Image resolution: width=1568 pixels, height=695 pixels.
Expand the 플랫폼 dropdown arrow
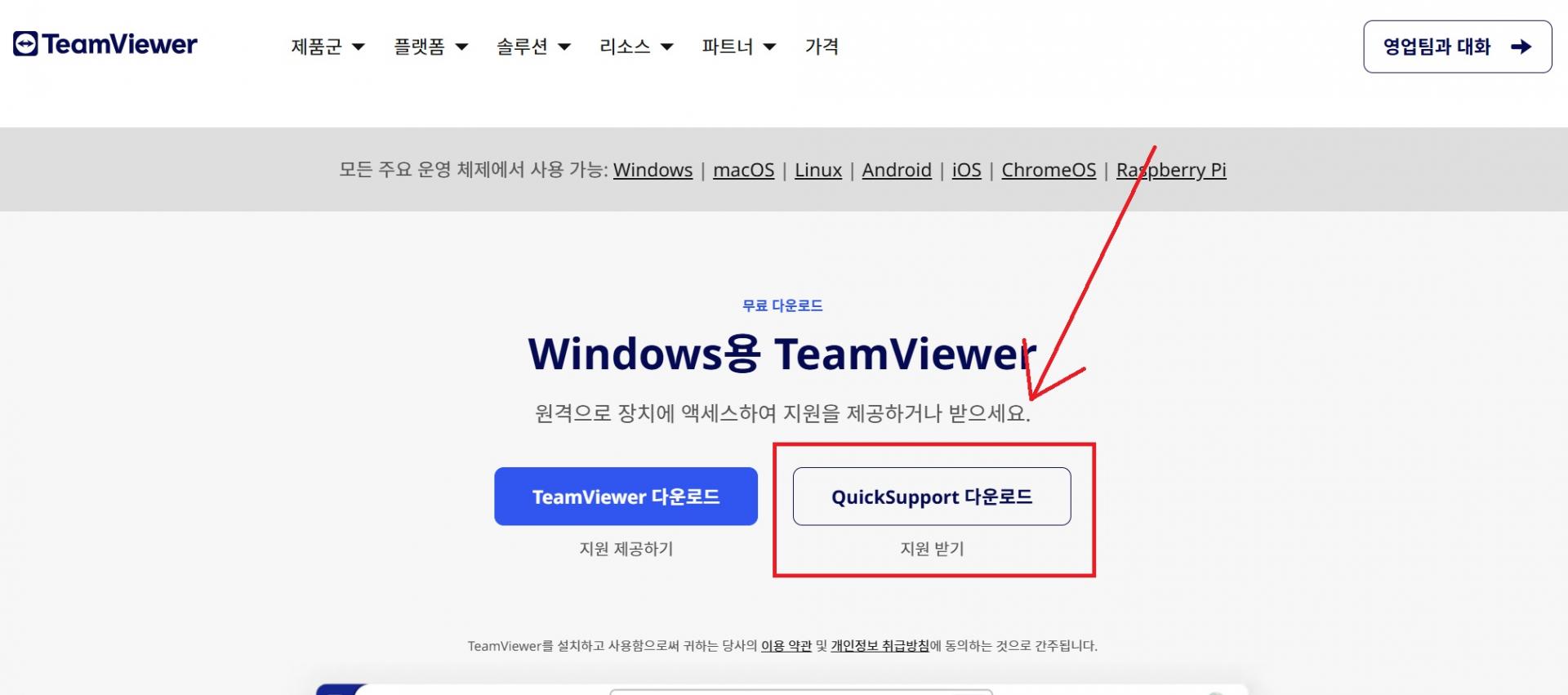tap(461, 47)
